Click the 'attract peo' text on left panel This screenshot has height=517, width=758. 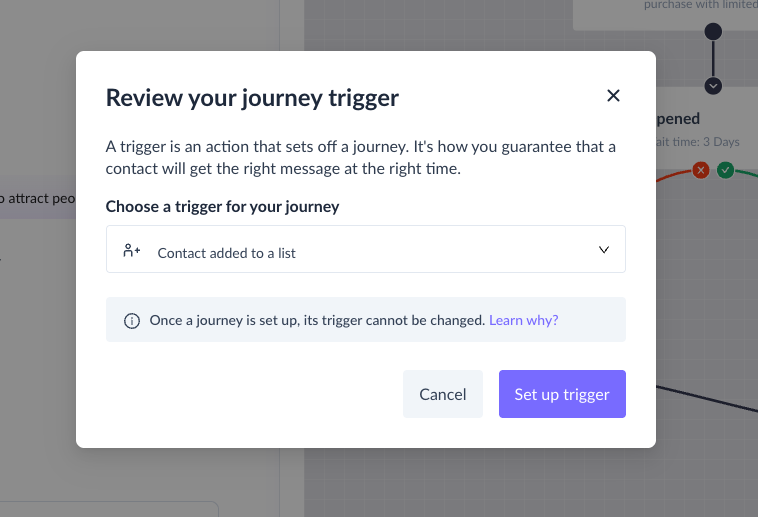[x=38, y=198]
